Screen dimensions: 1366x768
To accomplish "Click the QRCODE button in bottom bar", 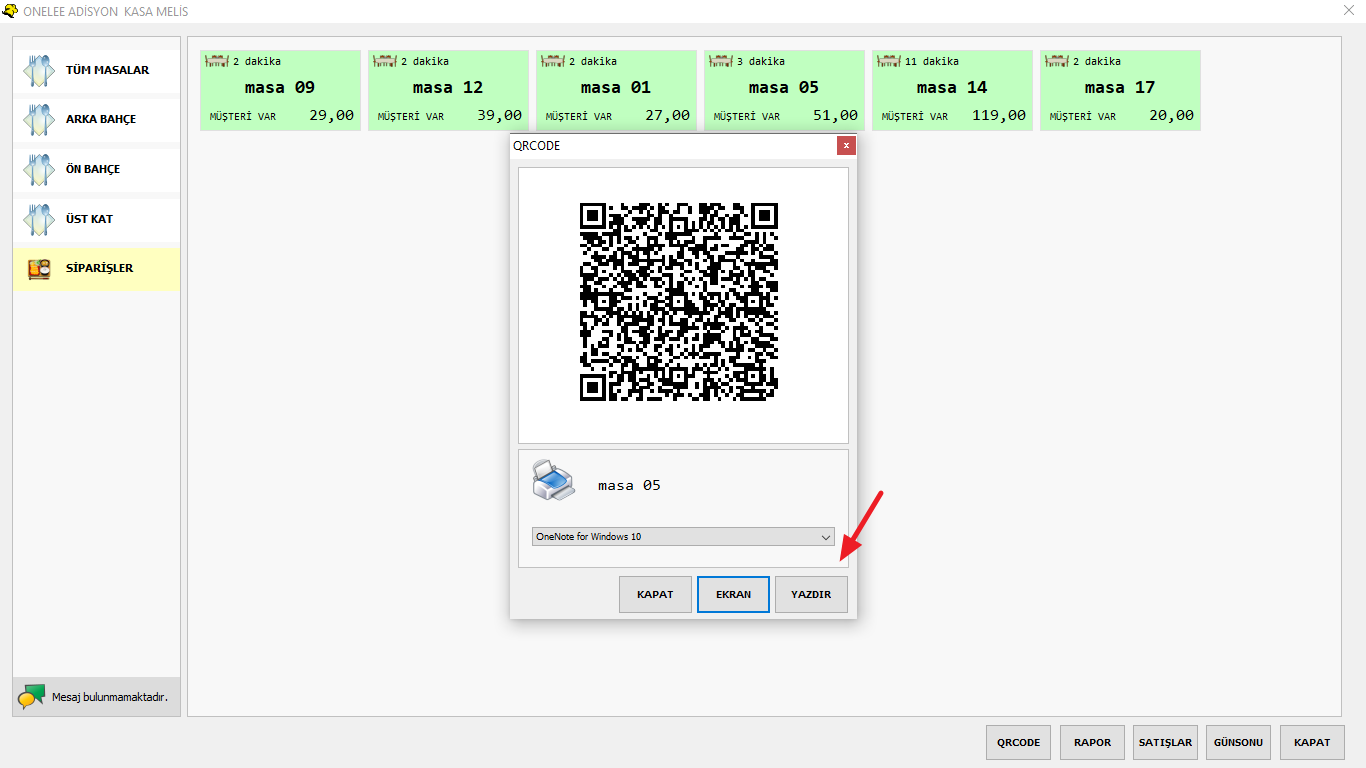I will click(1018, 743).
